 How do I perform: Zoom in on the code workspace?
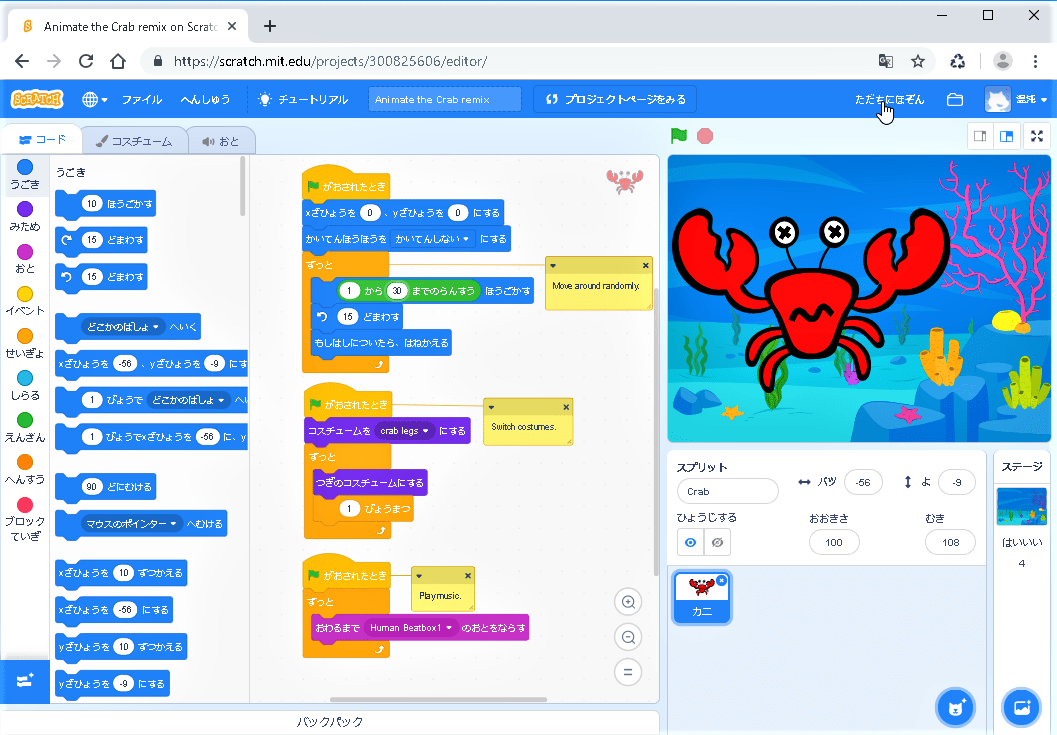(628, 602)
